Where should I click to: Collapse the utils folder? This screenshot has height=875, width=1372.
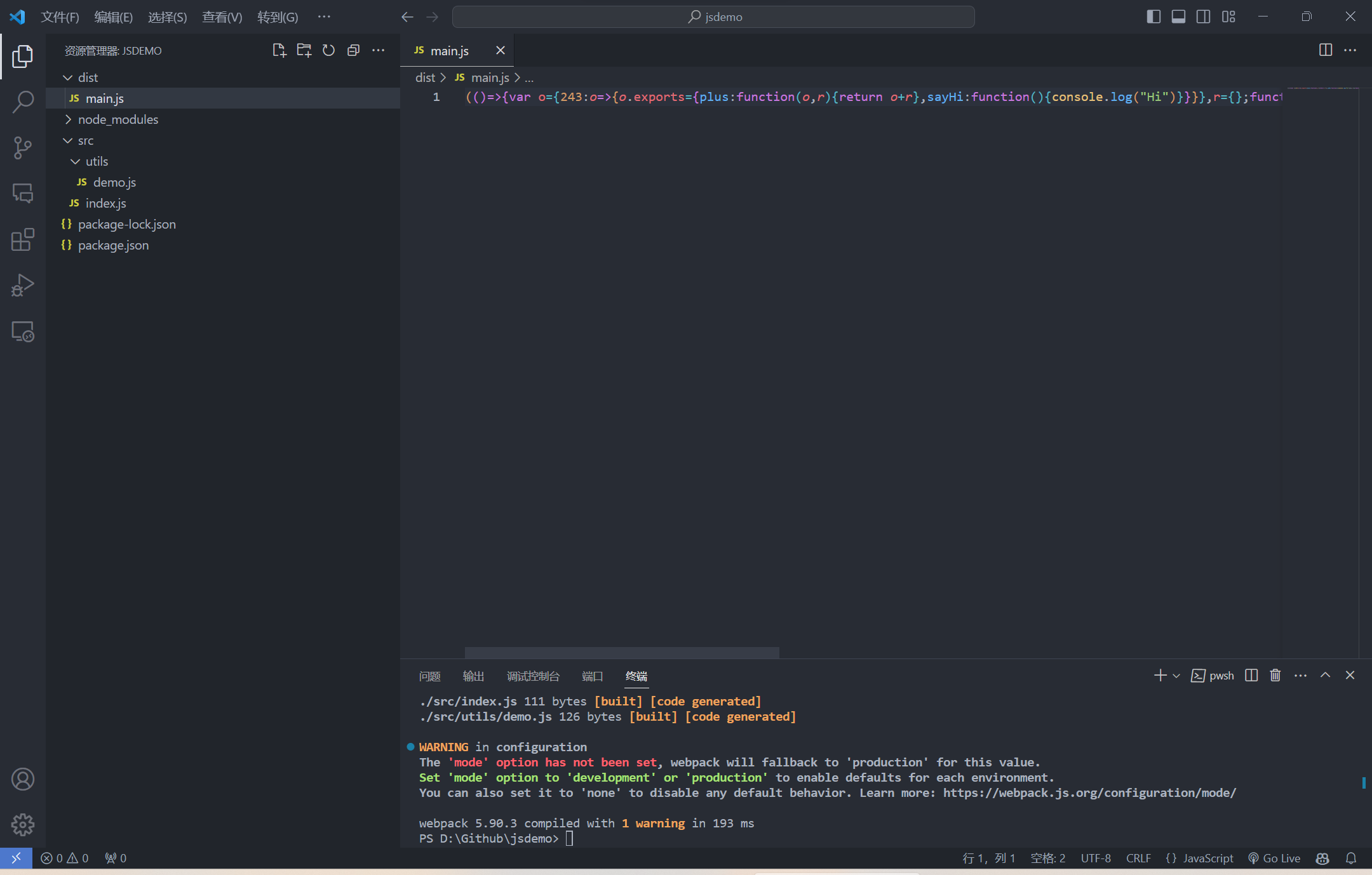click(x=97, y=161)
